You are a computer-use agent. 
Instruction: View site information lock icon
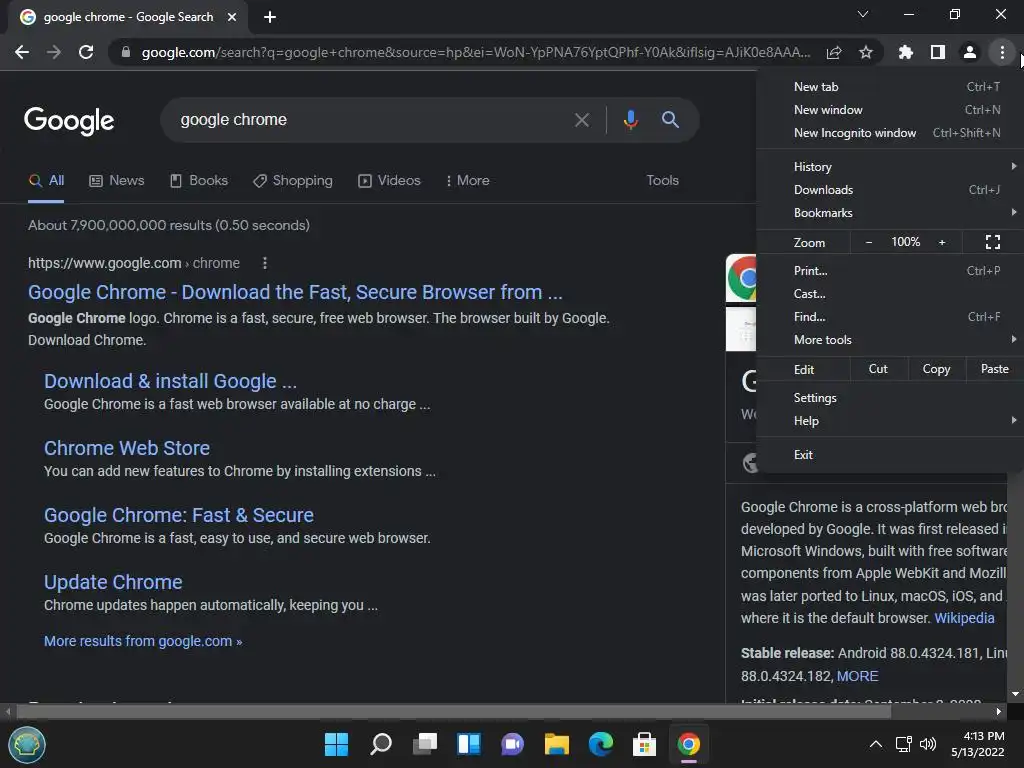coord(126,52)
